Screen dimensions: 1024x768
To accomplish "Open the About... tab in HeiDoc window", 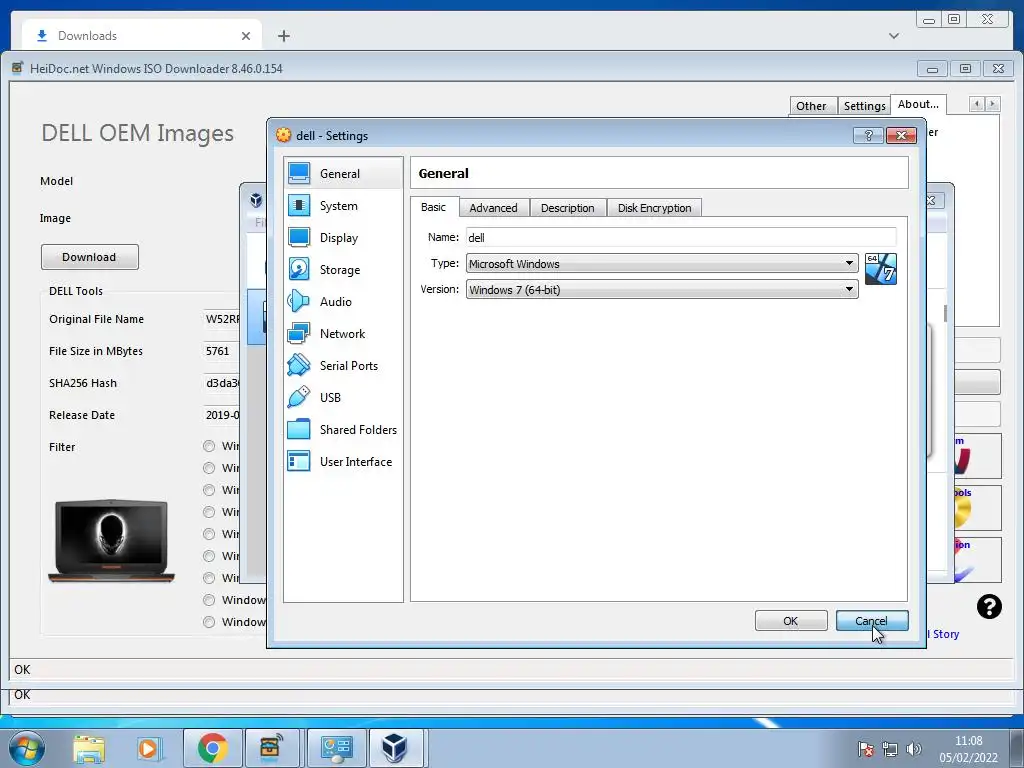I will pos(918,104).
